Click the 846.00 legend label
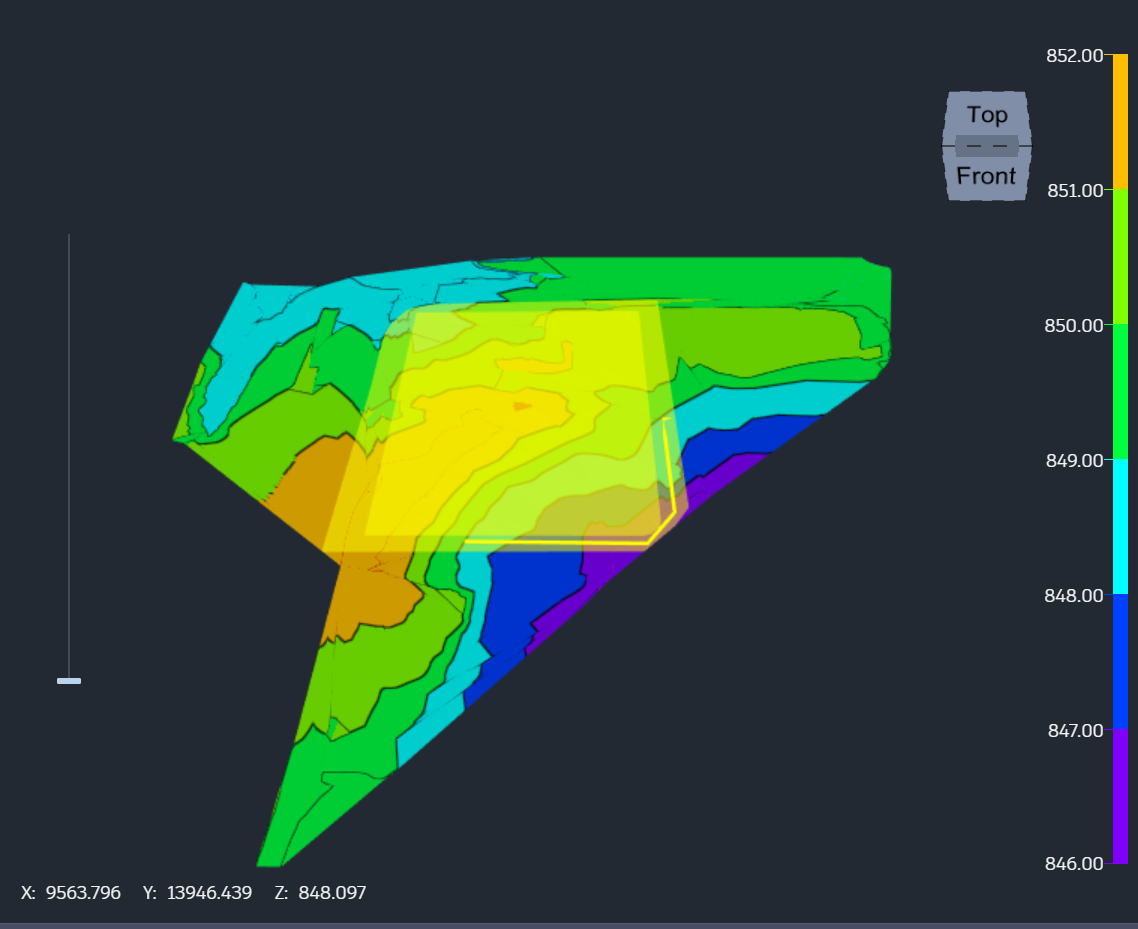 tap(1074, 863)
